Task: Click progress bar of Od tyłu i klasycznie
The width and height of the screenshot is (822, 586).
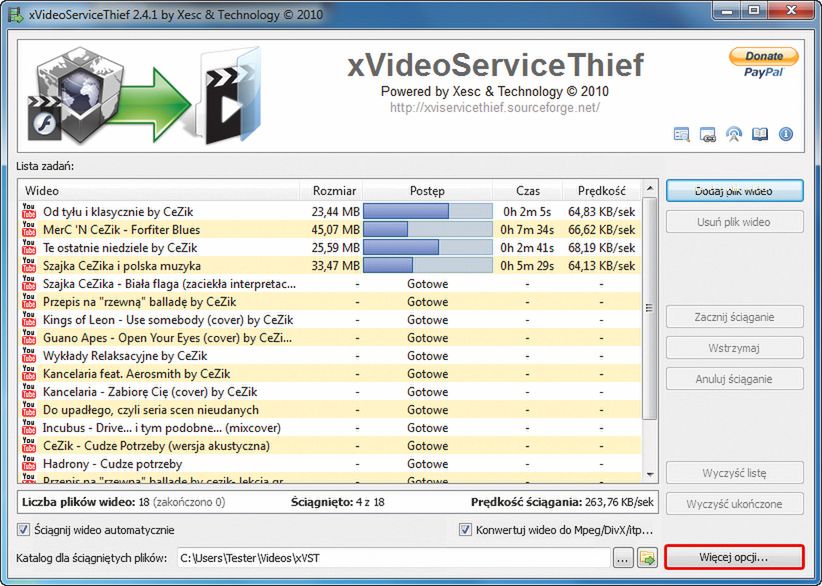Action: [x=428, y=211]
